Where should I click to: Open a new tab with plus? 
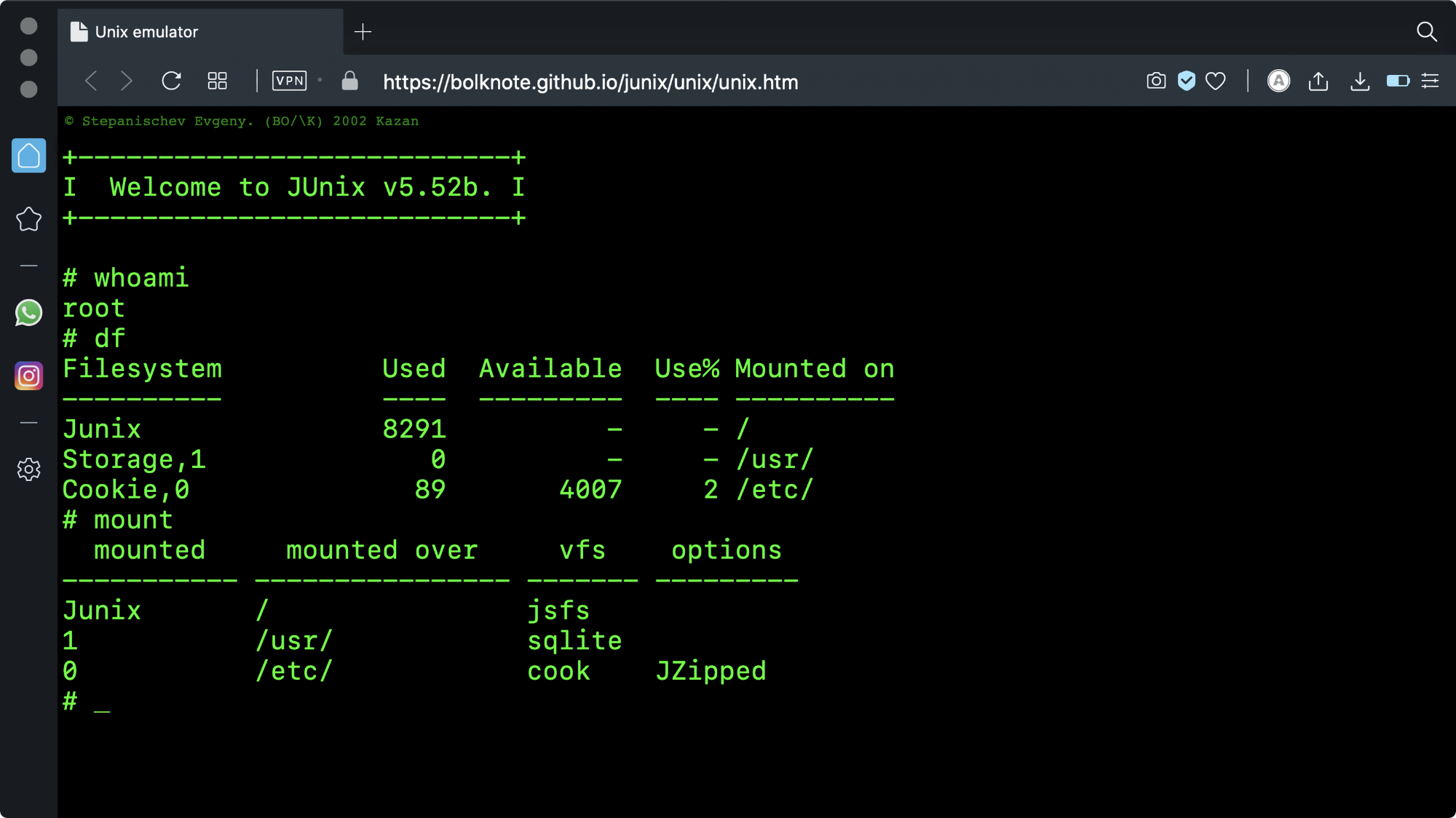click(x=363, y=32)
